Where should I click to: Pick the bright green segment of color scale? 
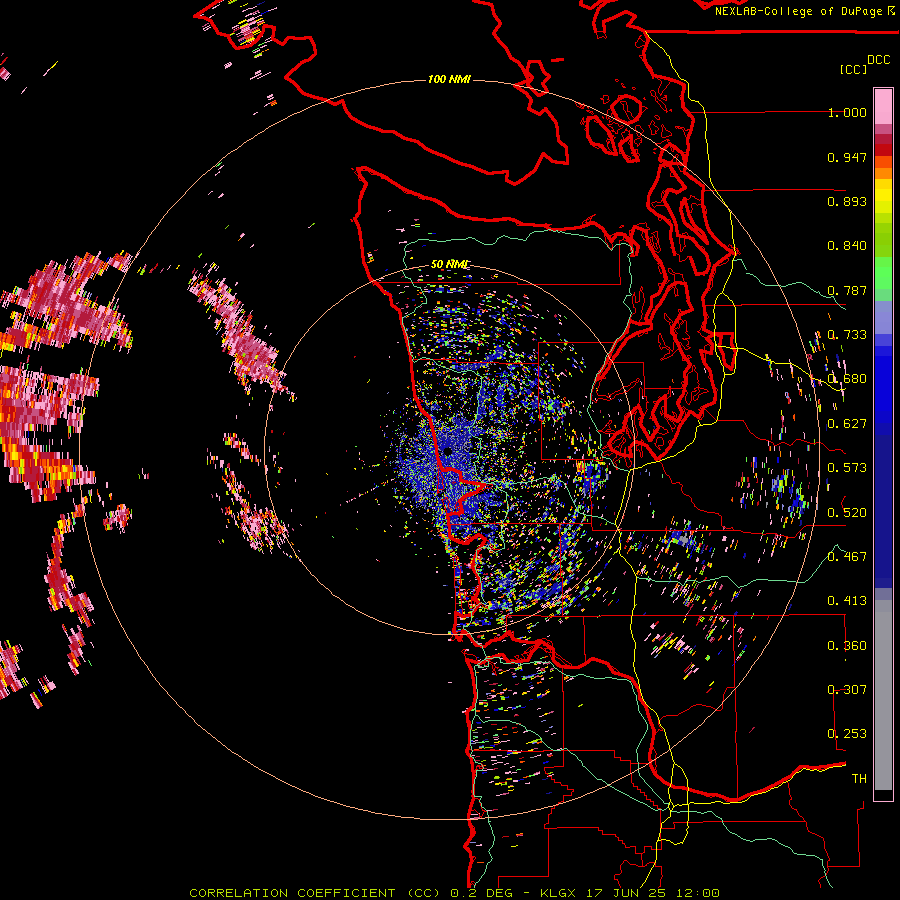tap(883, 273)
